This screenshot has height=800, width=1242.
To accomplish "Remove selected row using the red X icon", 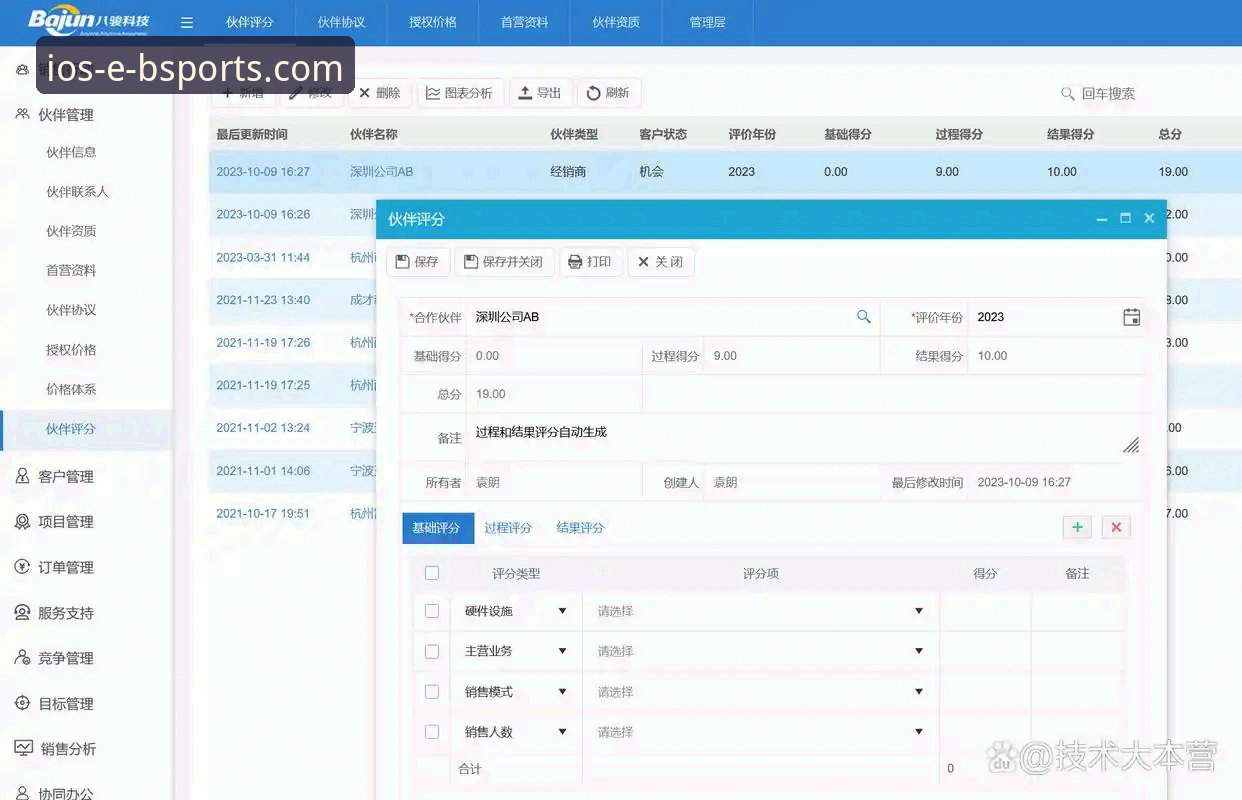I will pos(1116,527).
